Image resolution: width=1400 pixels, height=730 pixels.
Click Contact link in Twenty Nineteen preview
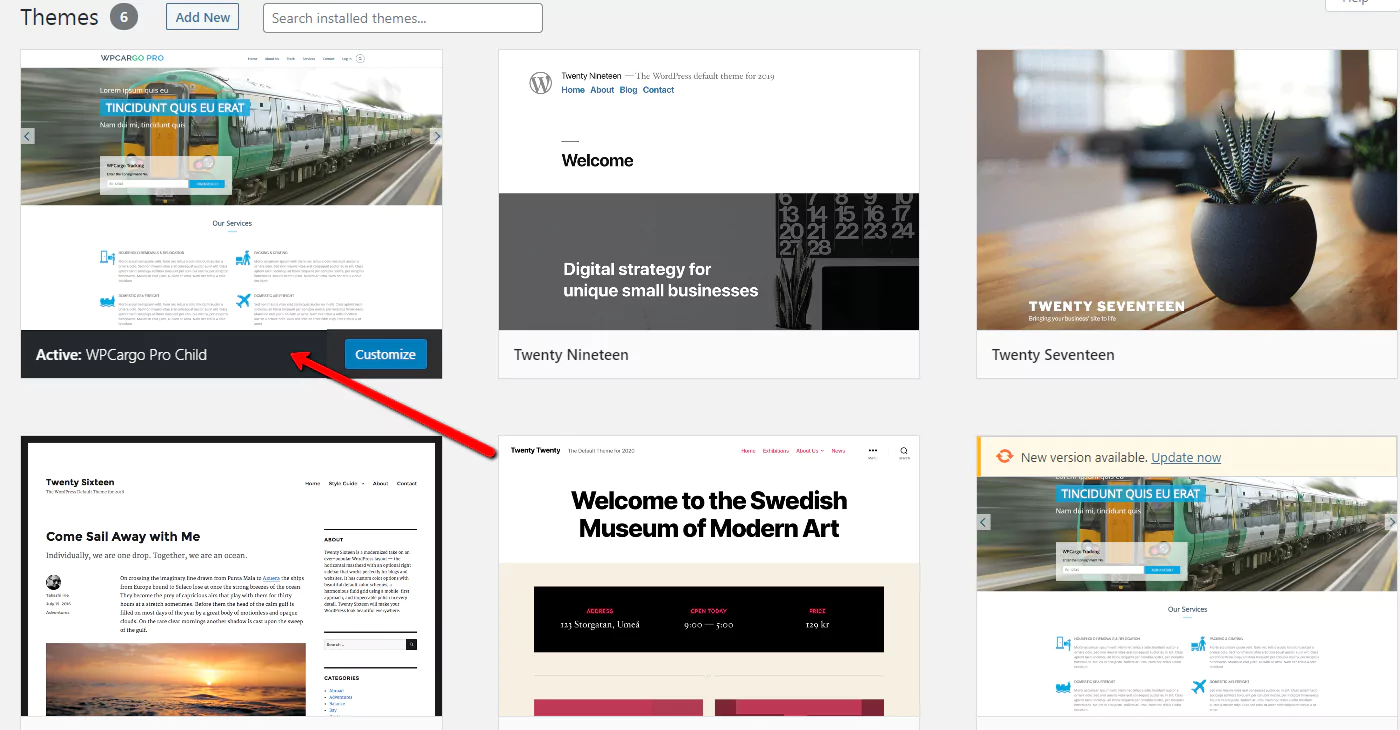[x=658, y=90]
